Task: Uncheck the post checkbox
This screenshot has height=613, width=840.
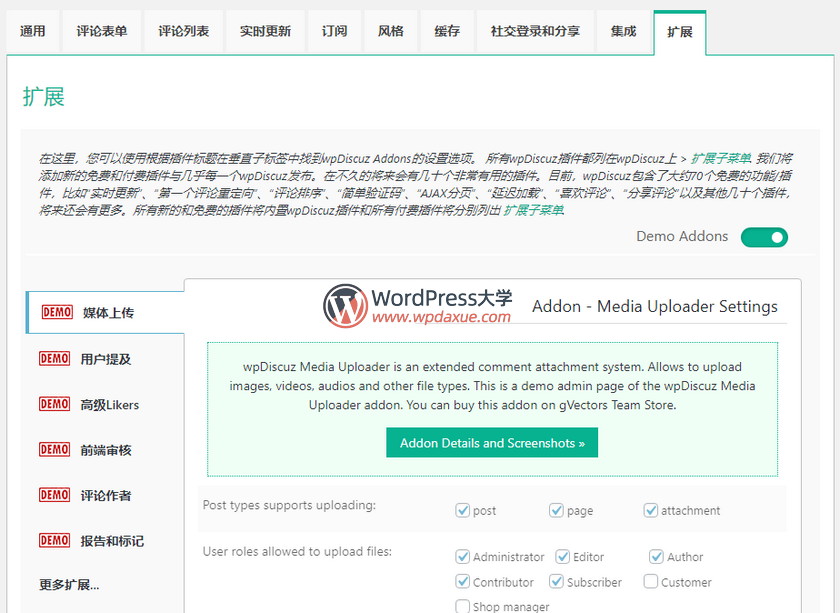Action: coord(462,510)
